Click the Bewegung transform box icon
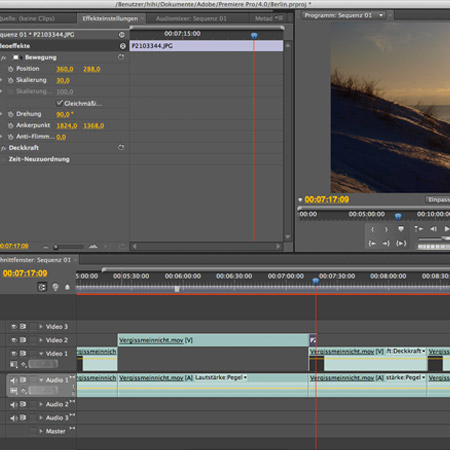450x450 pixels. coord(16,57)
